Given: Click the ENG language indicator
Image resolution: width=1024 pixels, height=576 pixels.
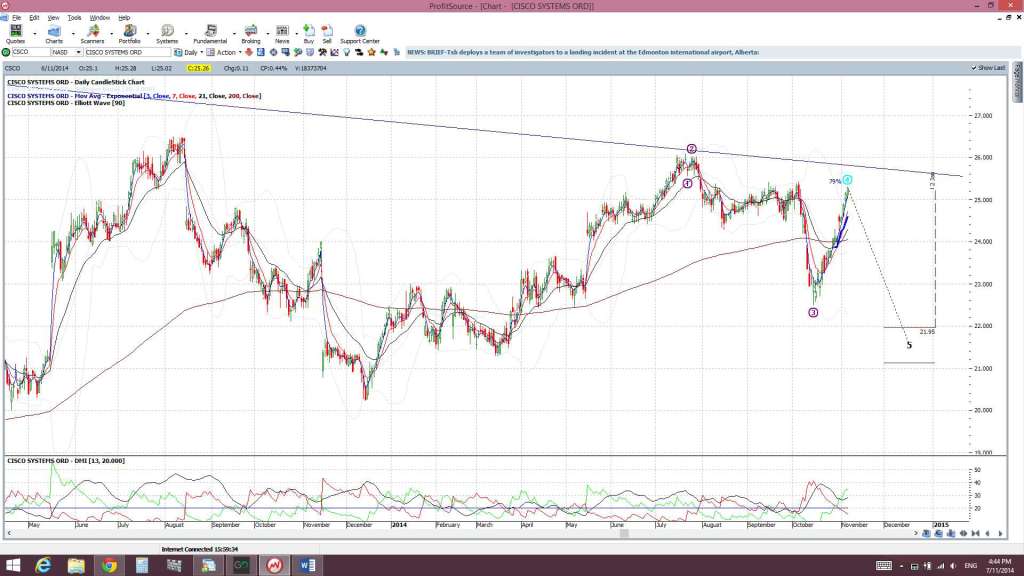Looking at the screenshot, I should pos(971,566).
